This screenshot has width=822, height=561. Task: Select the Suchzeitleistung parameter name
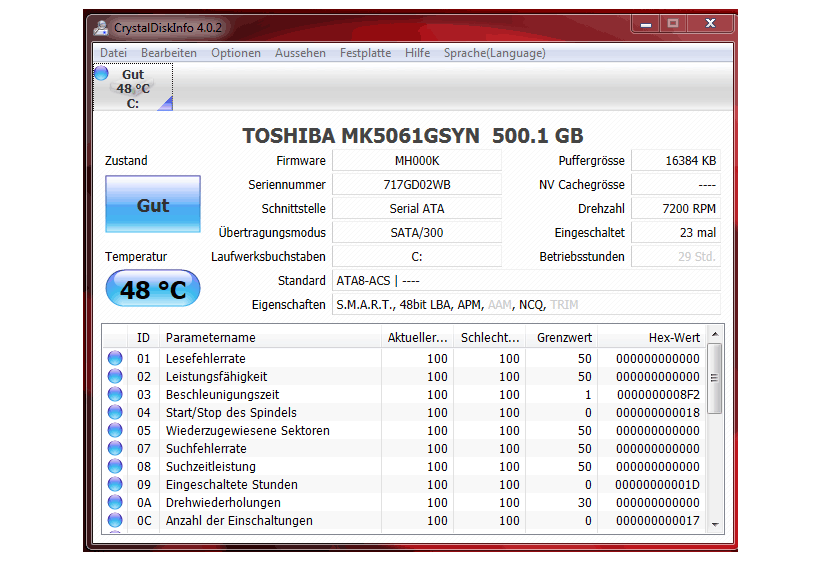coord(211,467)
